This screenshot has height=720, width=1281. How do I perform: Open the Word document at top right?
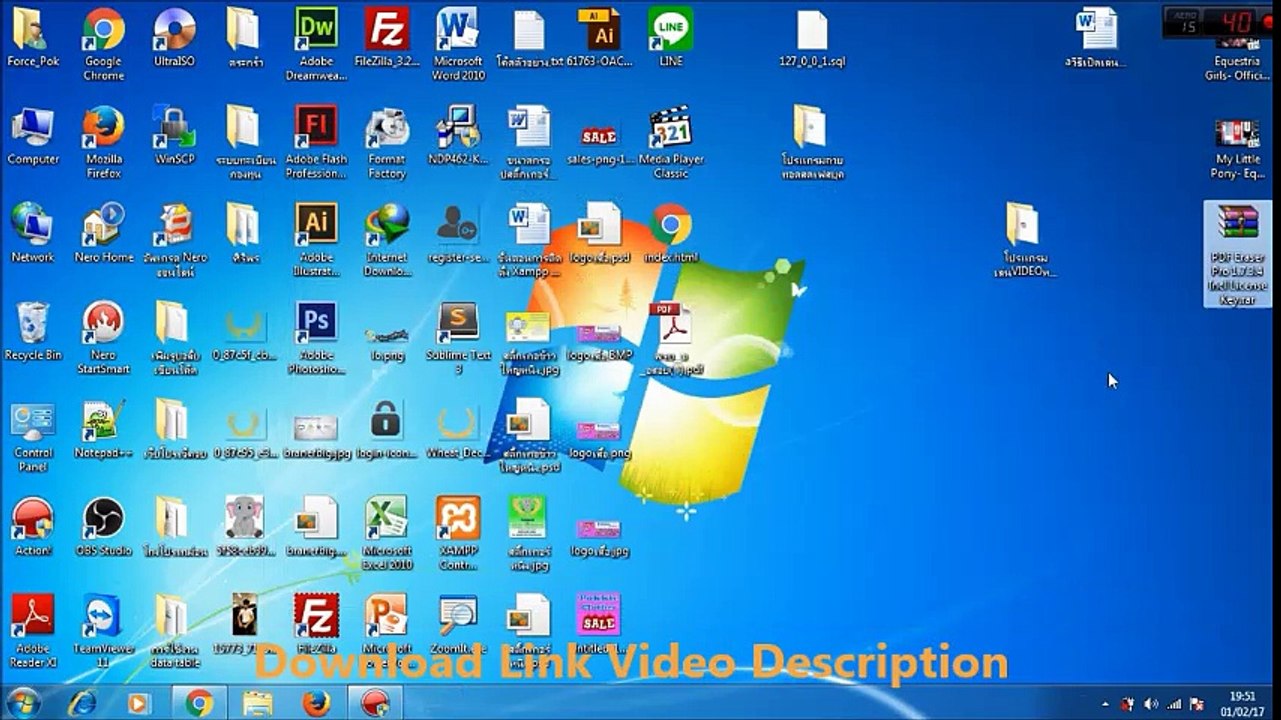(1095, 38)
